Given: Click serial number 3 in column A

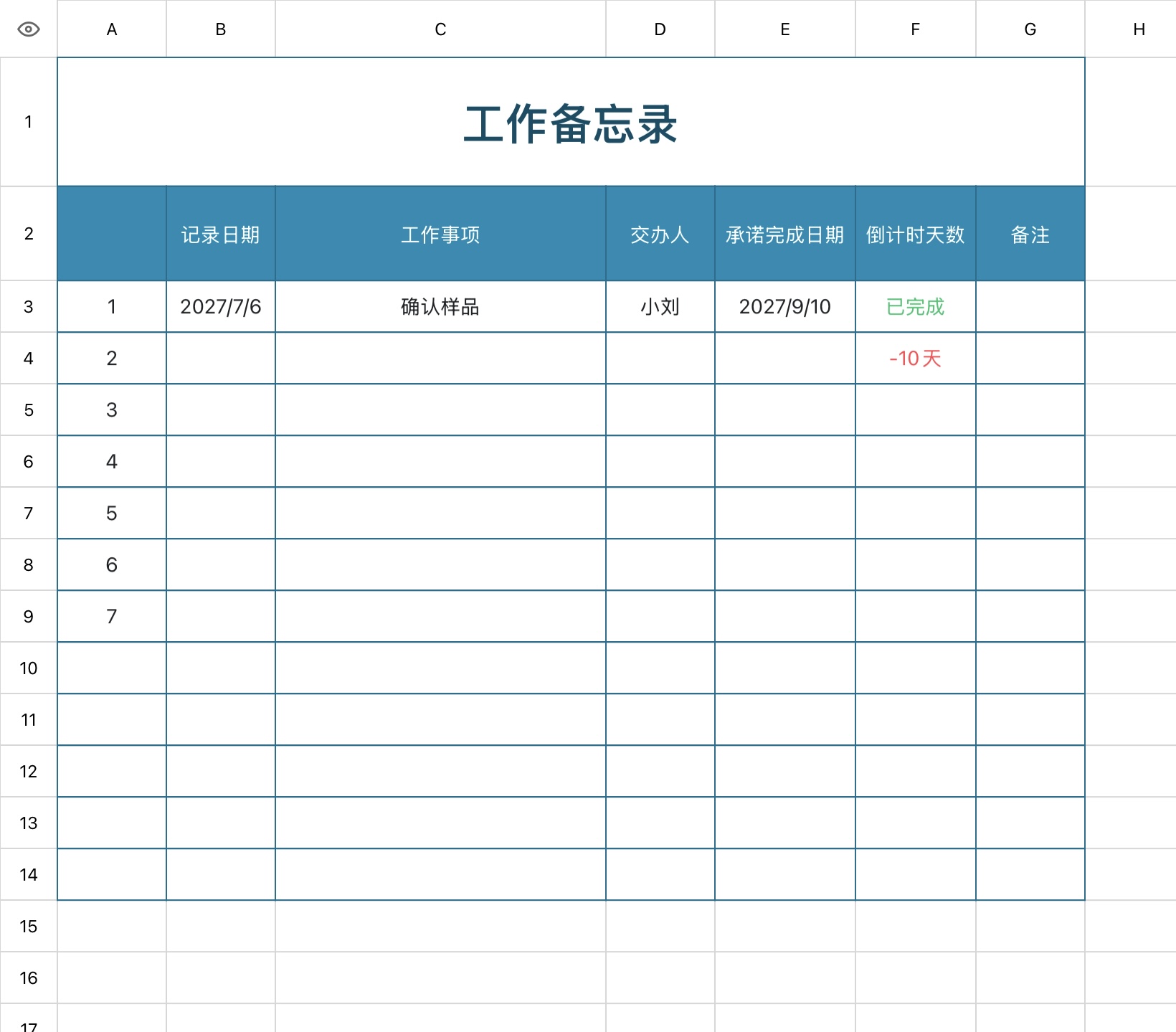Looking at the screenshot, I should (x=112, y=410).
